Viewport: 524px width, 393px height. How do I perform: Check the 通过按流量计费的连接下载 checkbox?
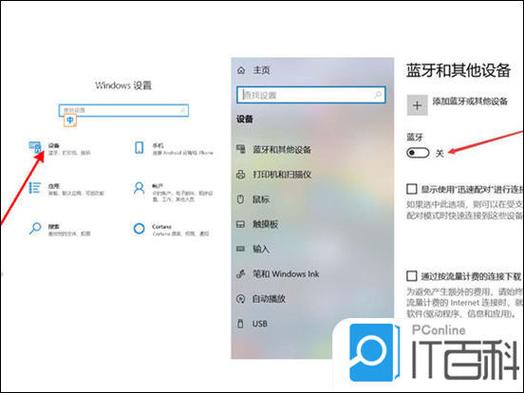click(412, 276)
